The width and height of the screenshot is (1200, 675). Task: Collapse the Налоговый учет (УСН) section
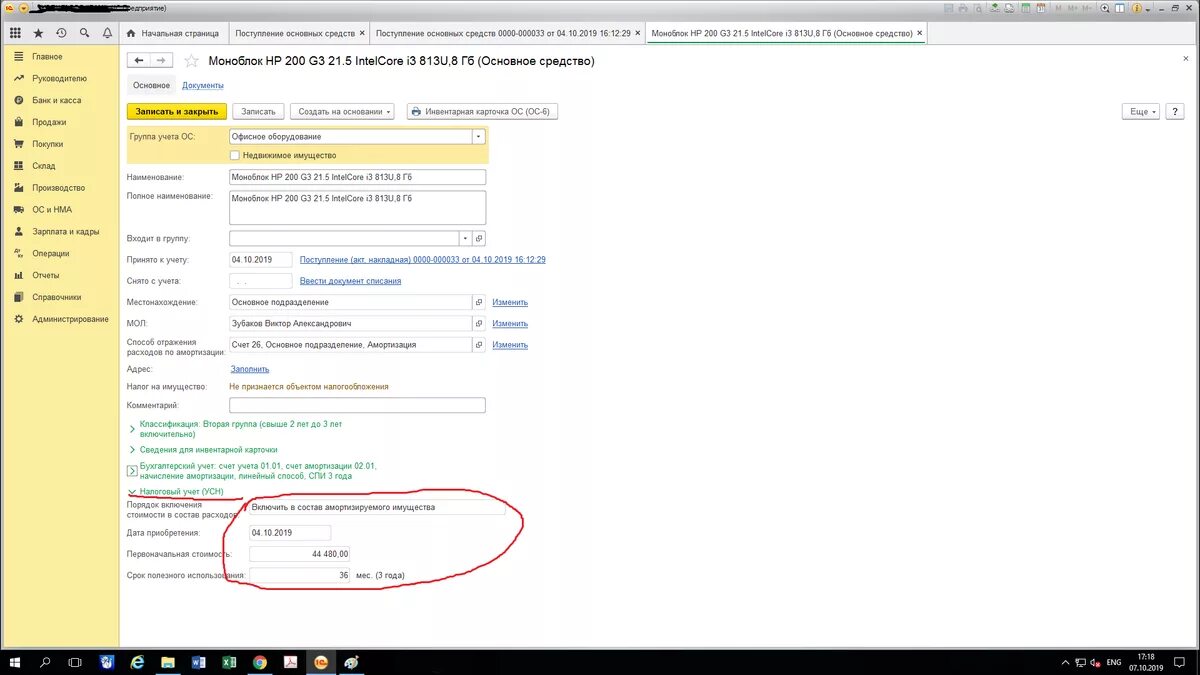click(x=131, y=492)
